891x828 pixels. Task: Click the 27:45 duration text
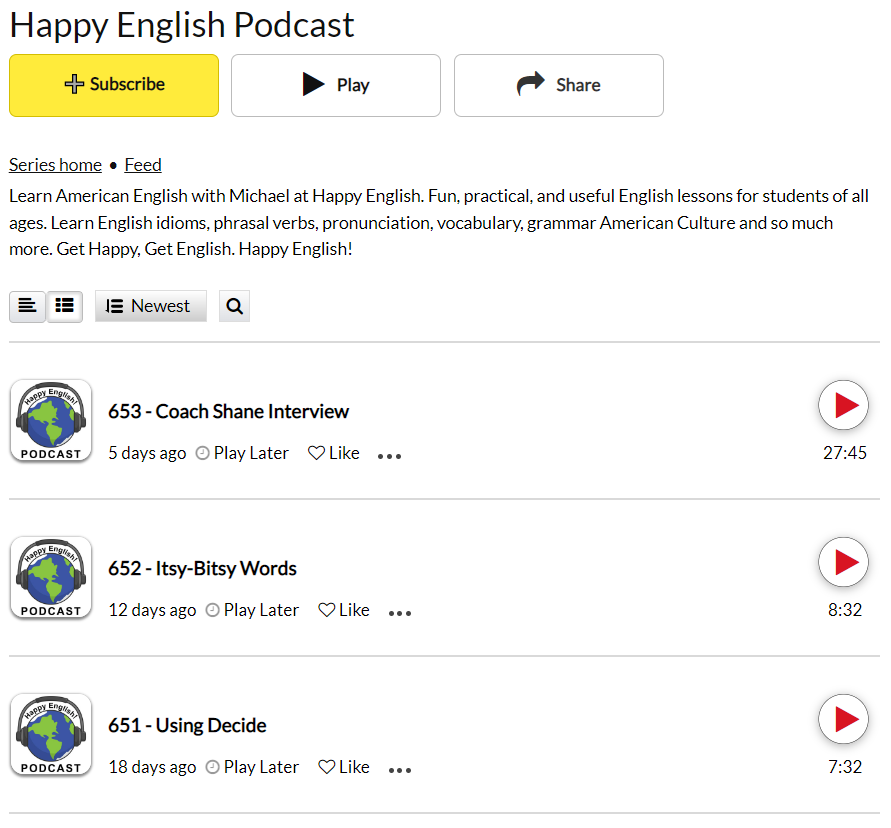click(x=845, y=453)
